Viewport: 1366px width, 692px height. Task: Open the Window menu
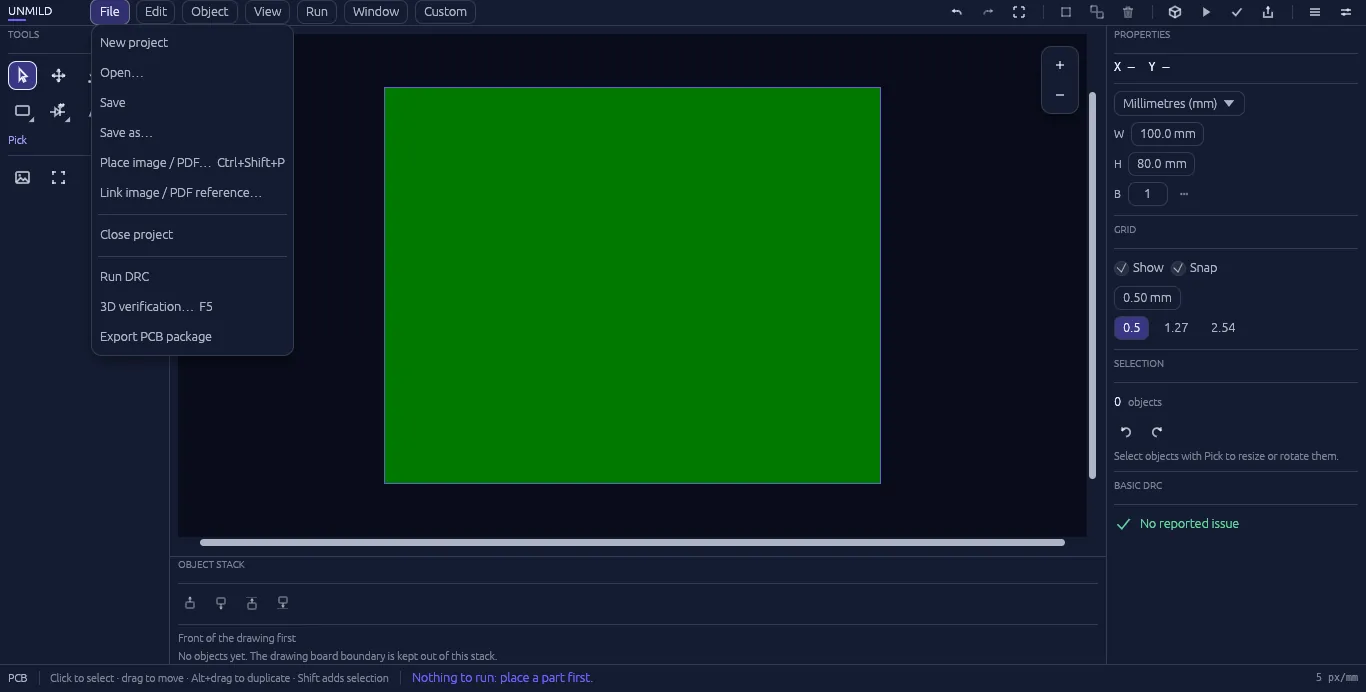coord(376,12)
